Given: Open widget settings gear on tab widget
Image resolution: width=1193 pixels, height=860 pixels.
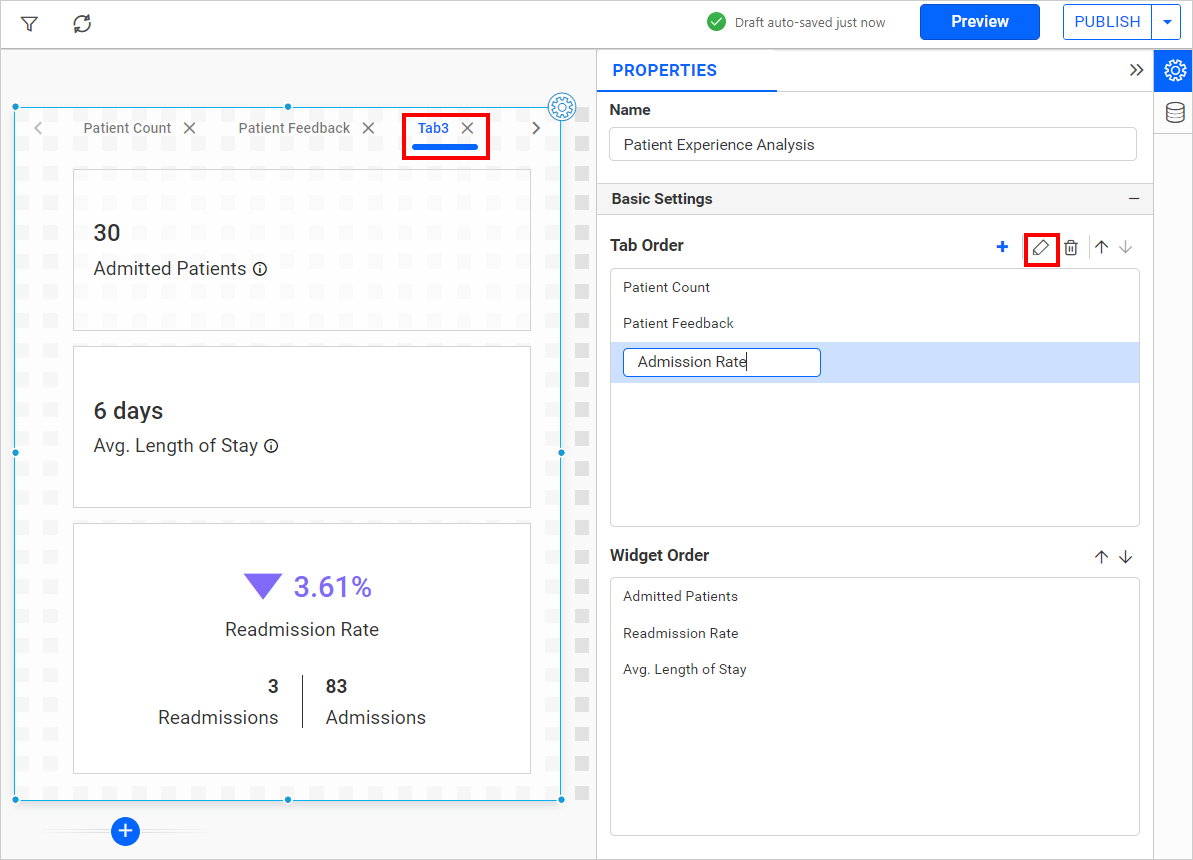Looking at the screenshot, I should coord(562,106).
